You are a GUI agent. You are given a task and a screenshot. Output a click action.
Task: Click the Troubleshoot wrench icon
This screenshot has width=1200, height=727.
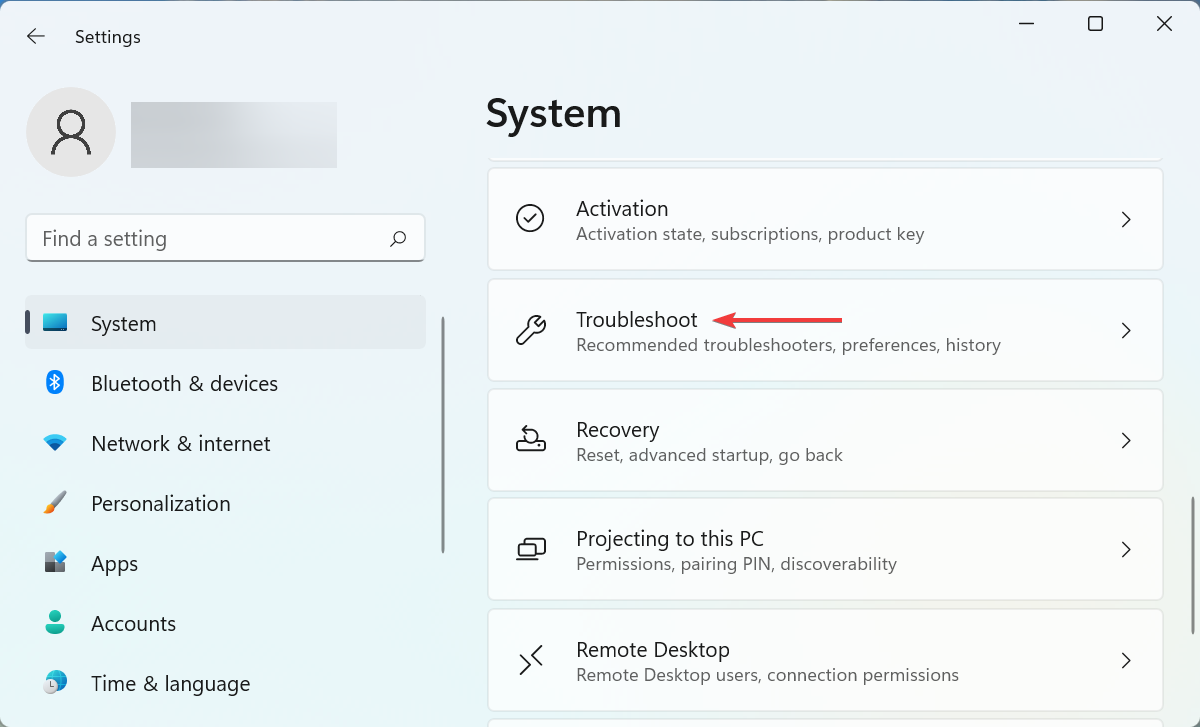[530, 330]
